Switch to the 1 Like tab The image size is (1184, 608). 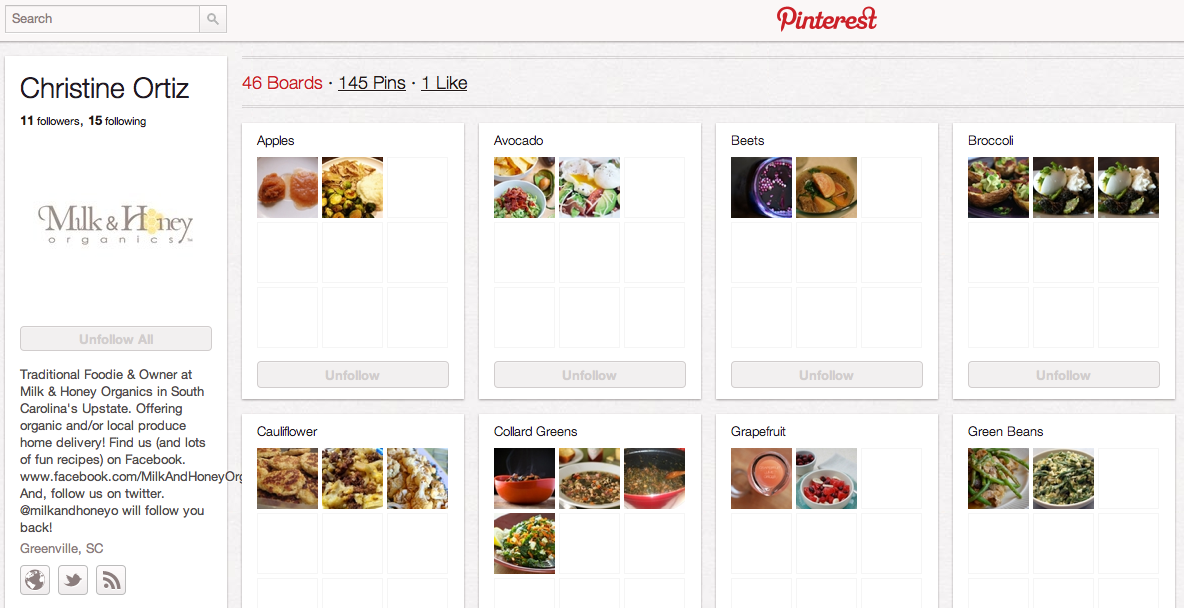tap(444, 83)
